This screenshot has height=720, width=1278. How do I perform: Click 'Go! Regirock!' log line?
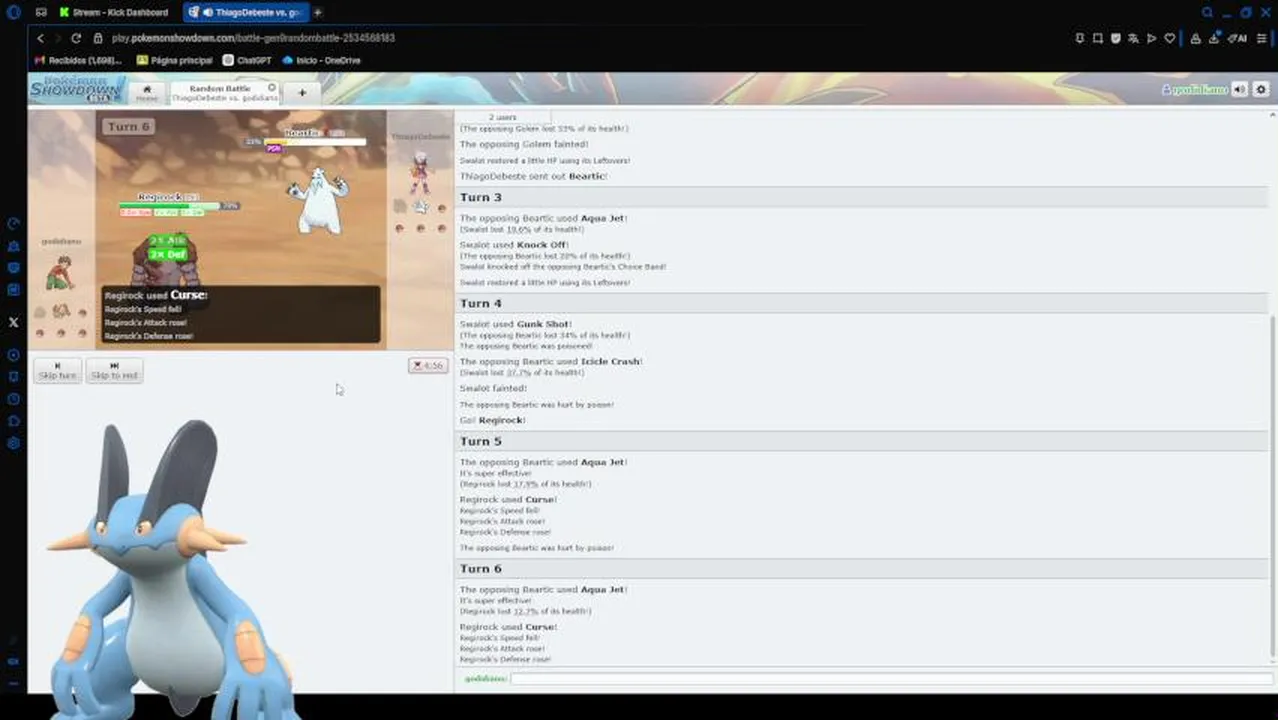click(492, 420)
